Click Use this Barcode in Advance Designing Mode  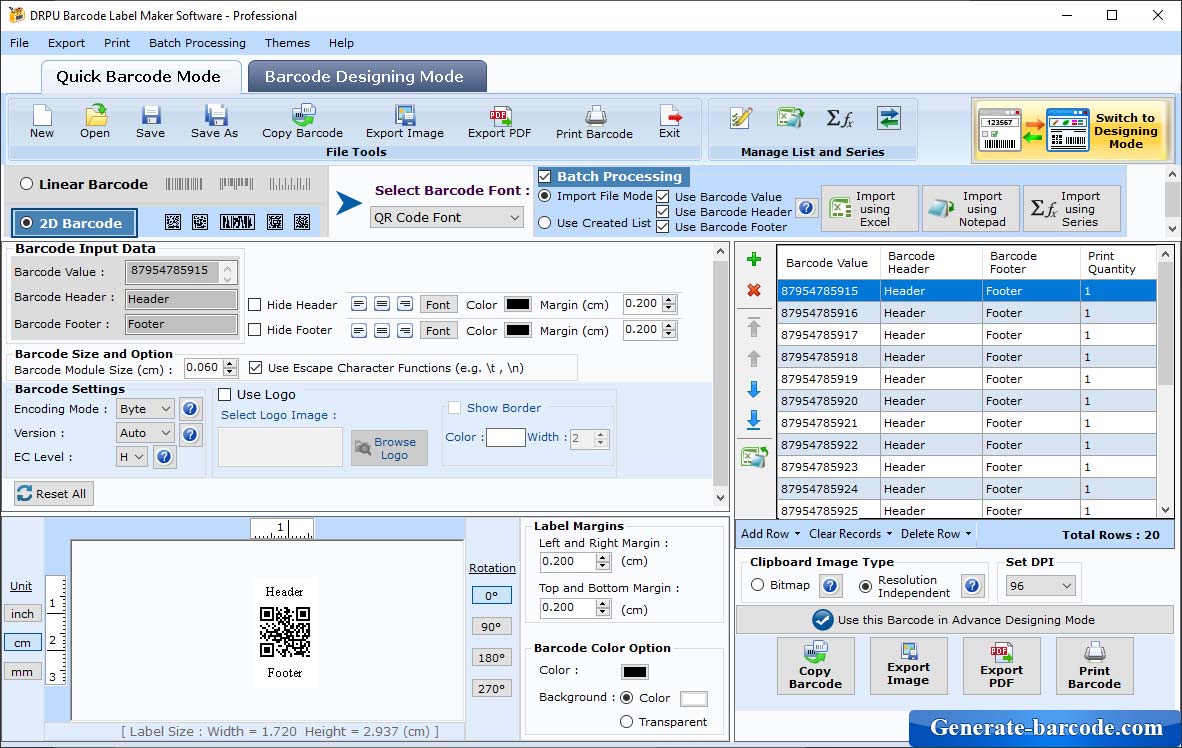954,620
